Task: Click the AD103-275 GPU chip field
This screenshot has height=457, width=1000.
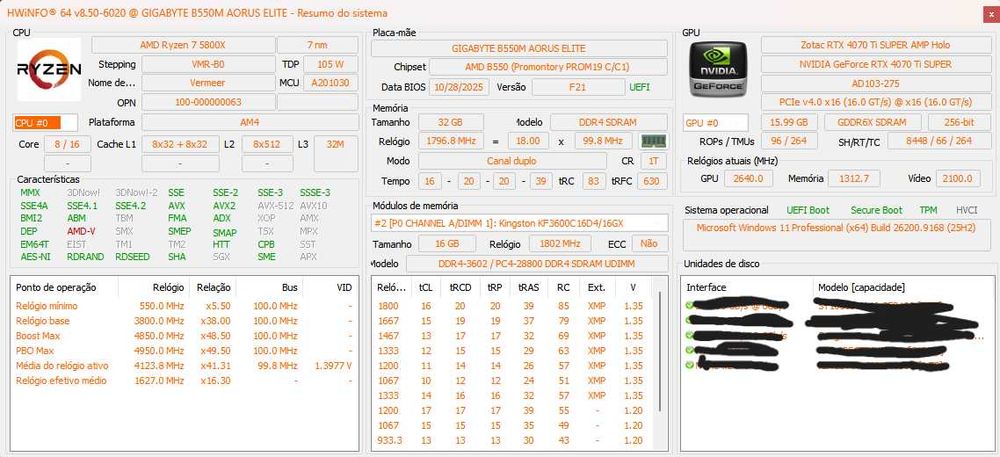Action: click(875, 83)
